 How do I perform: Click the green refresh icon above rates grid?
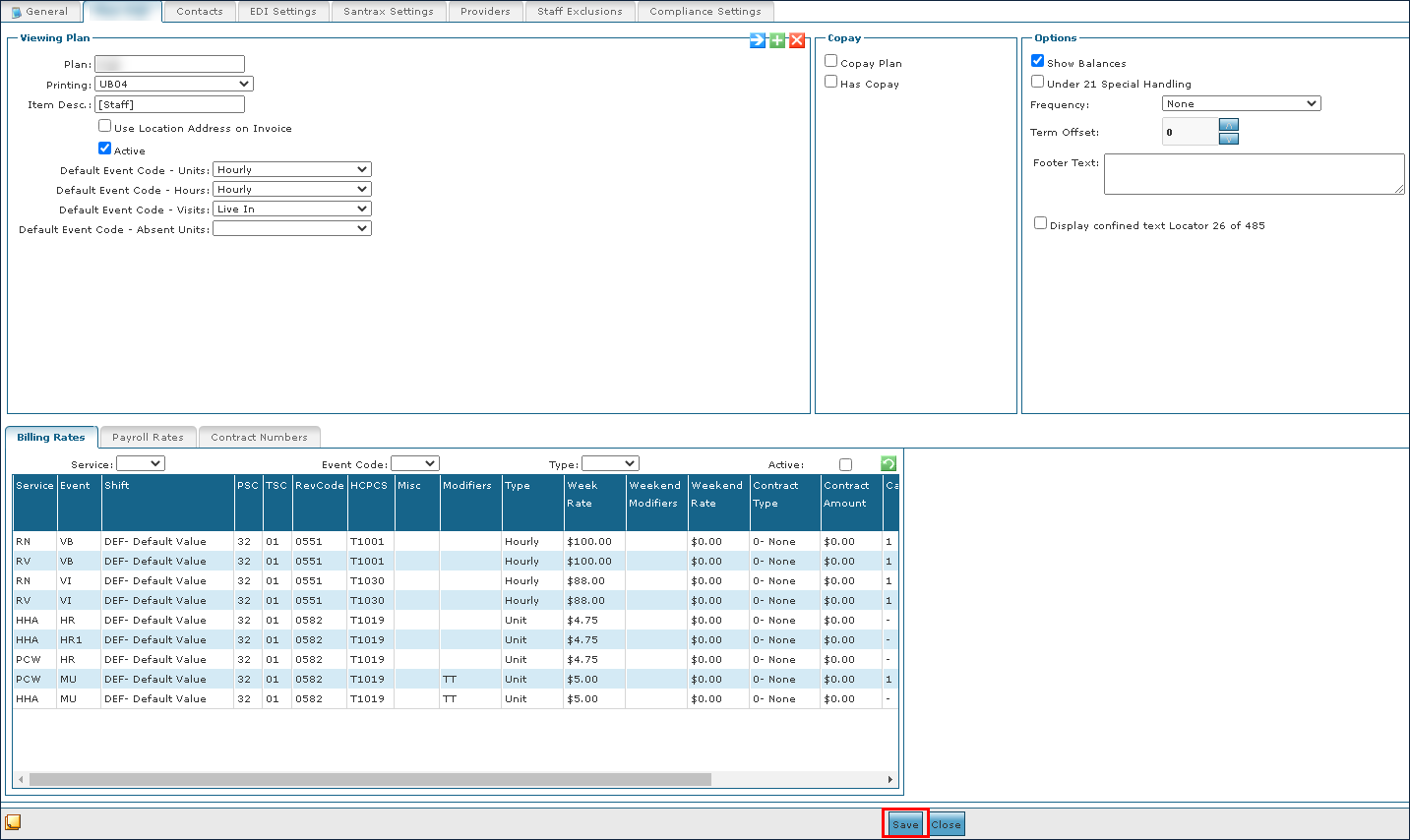point(889,464)
